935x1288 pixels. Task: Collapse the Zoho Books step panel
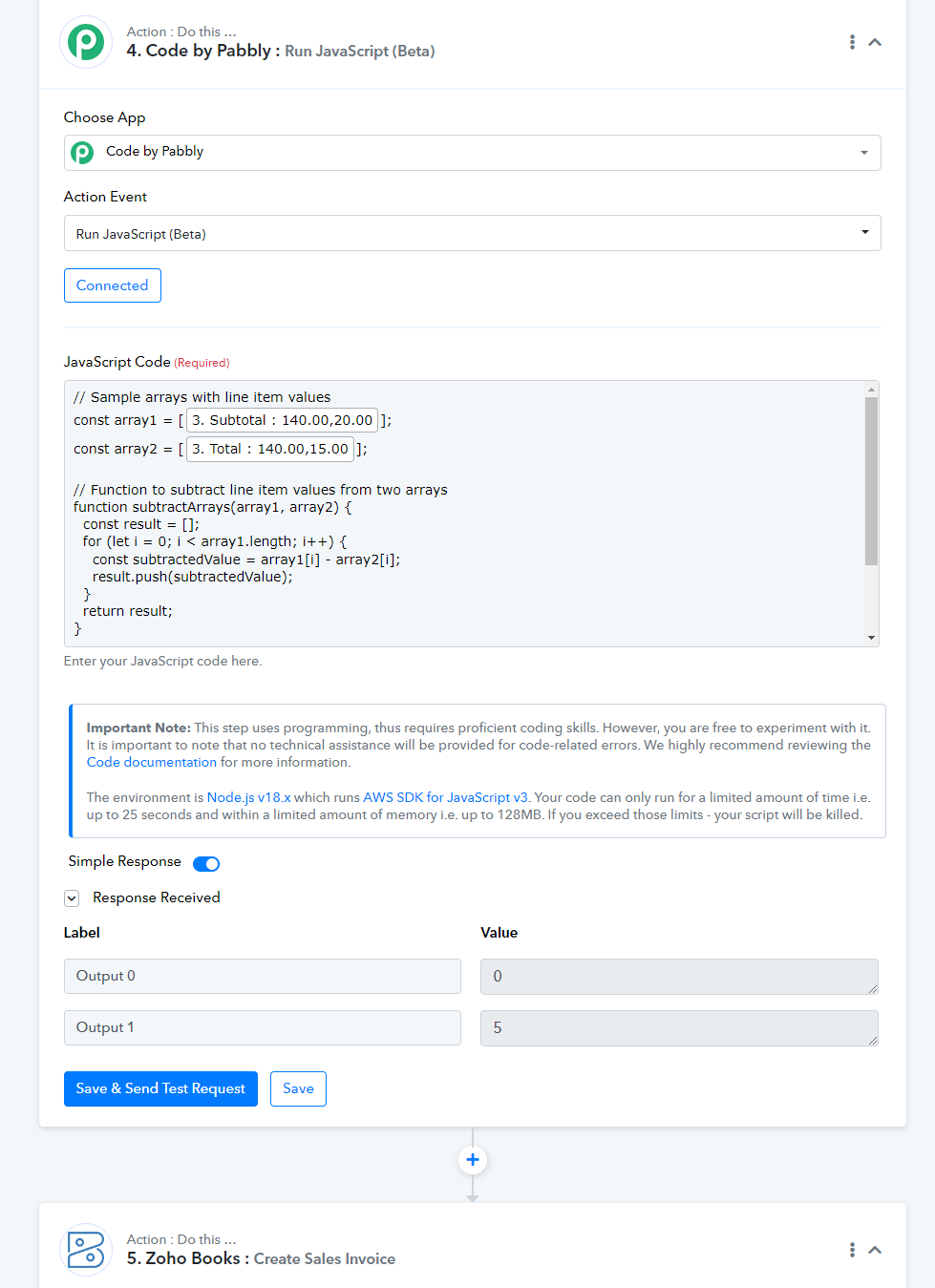coord(875,1250)
